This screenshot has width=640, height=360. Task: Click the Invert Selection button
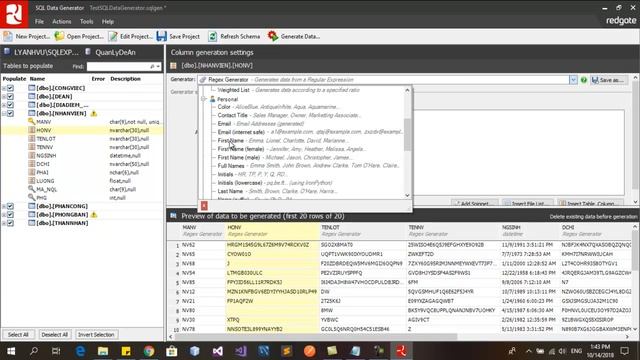[x=96, y=335]
